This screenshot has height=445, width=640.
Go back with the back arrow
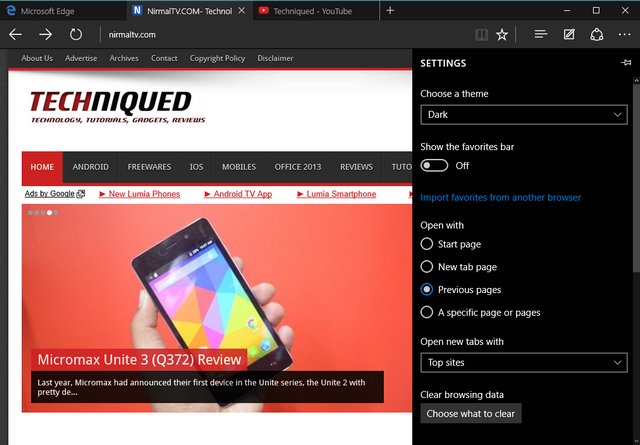coord(16,35)
